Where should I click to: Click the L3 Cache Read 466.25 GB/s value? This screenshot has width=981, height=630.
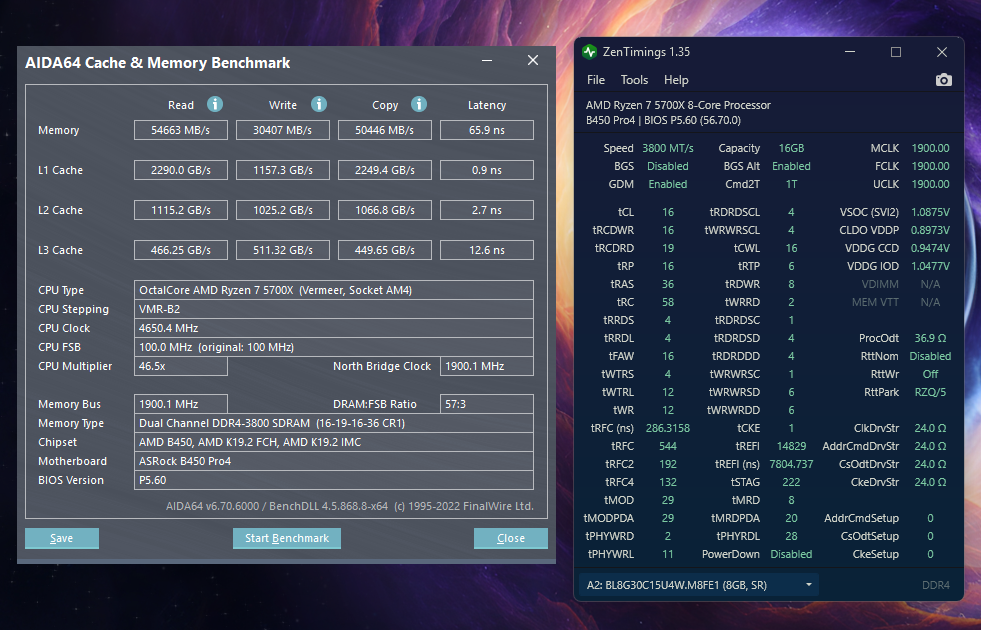click(x=181, y=250)
